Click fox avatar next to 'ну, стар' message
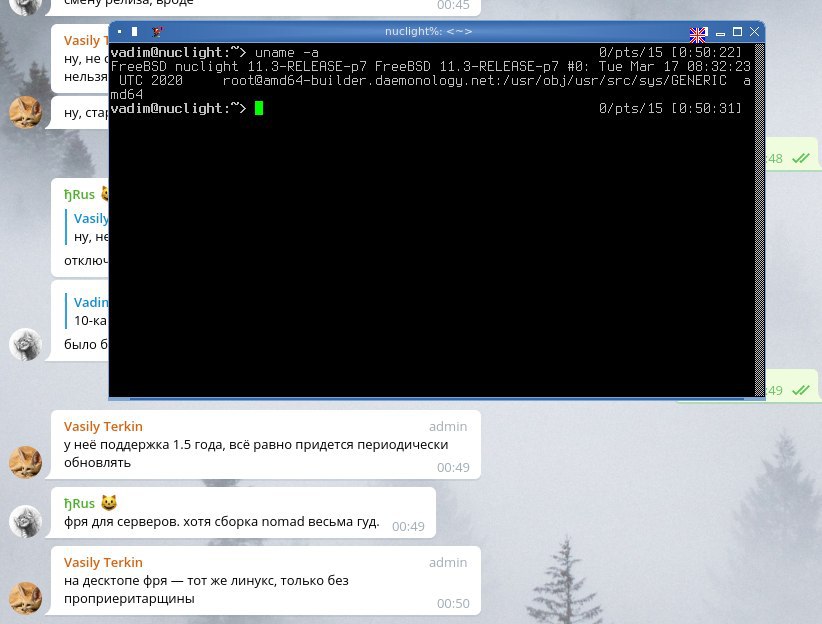The image size is (822, 624). [x=26, y=112]
